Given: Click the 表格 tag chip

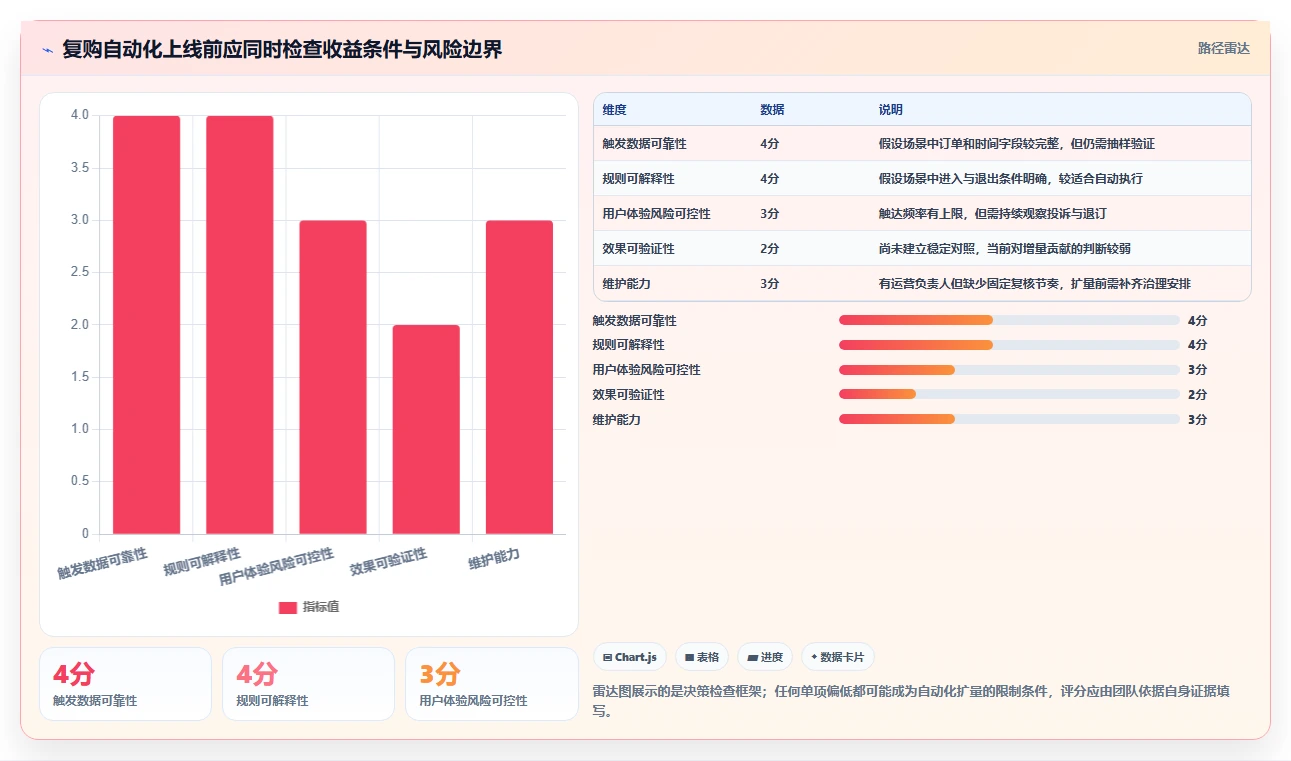Looking at the screenshot, I should point(702,657).
